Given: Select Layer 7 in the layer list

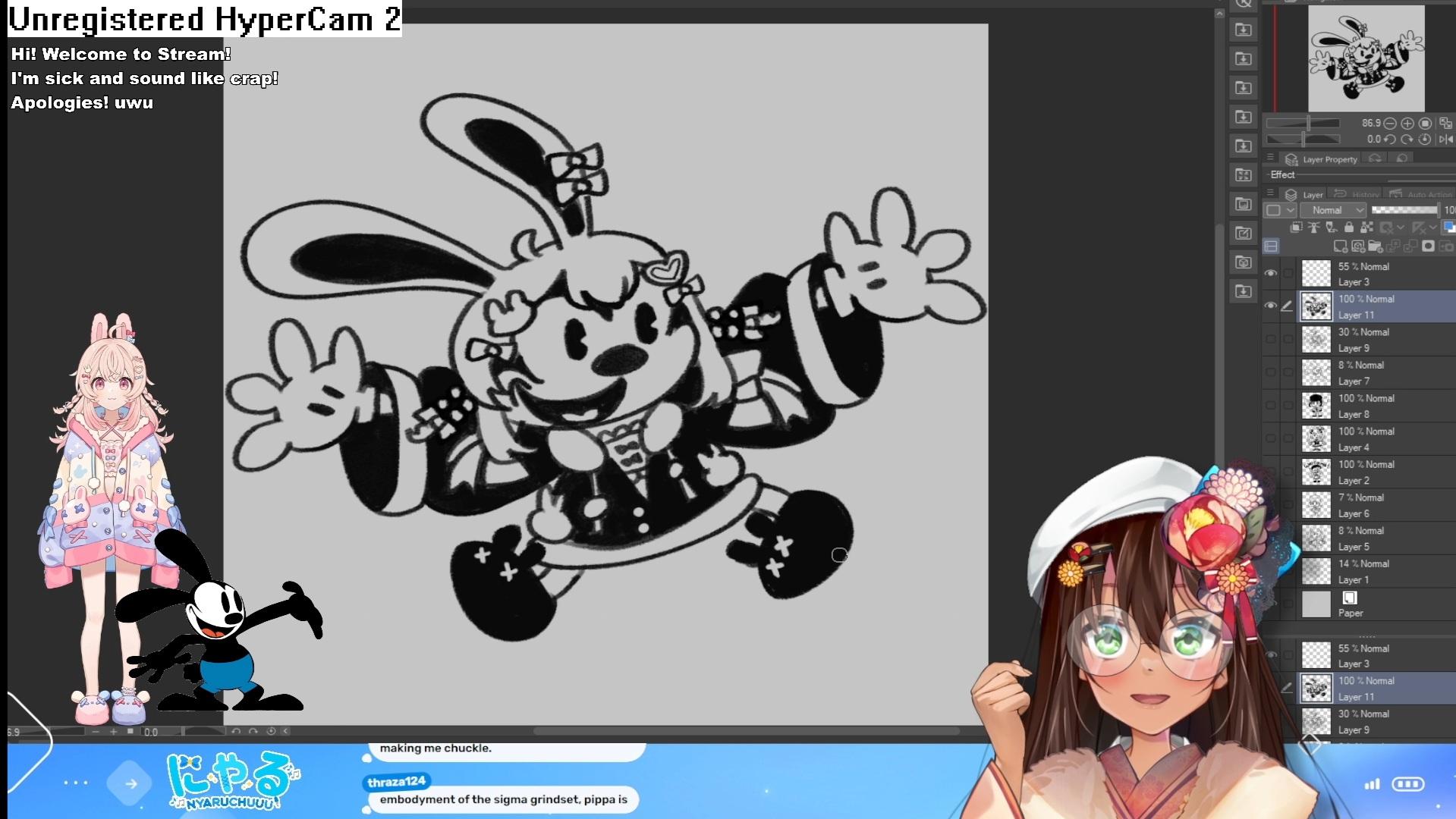Looking at the screenshot, I should point(1377,372).
